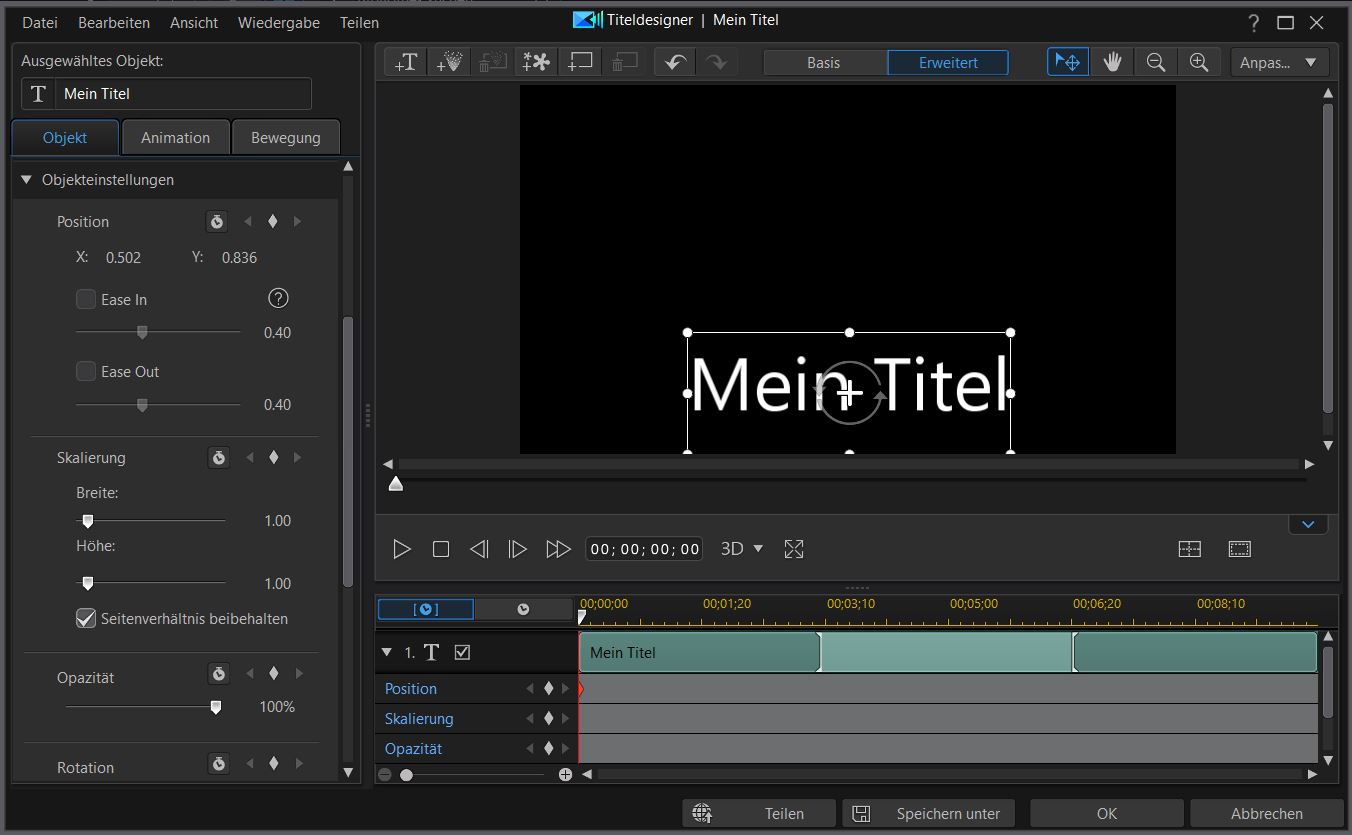Switch to the Animation tab

click(x=175, y=138)
